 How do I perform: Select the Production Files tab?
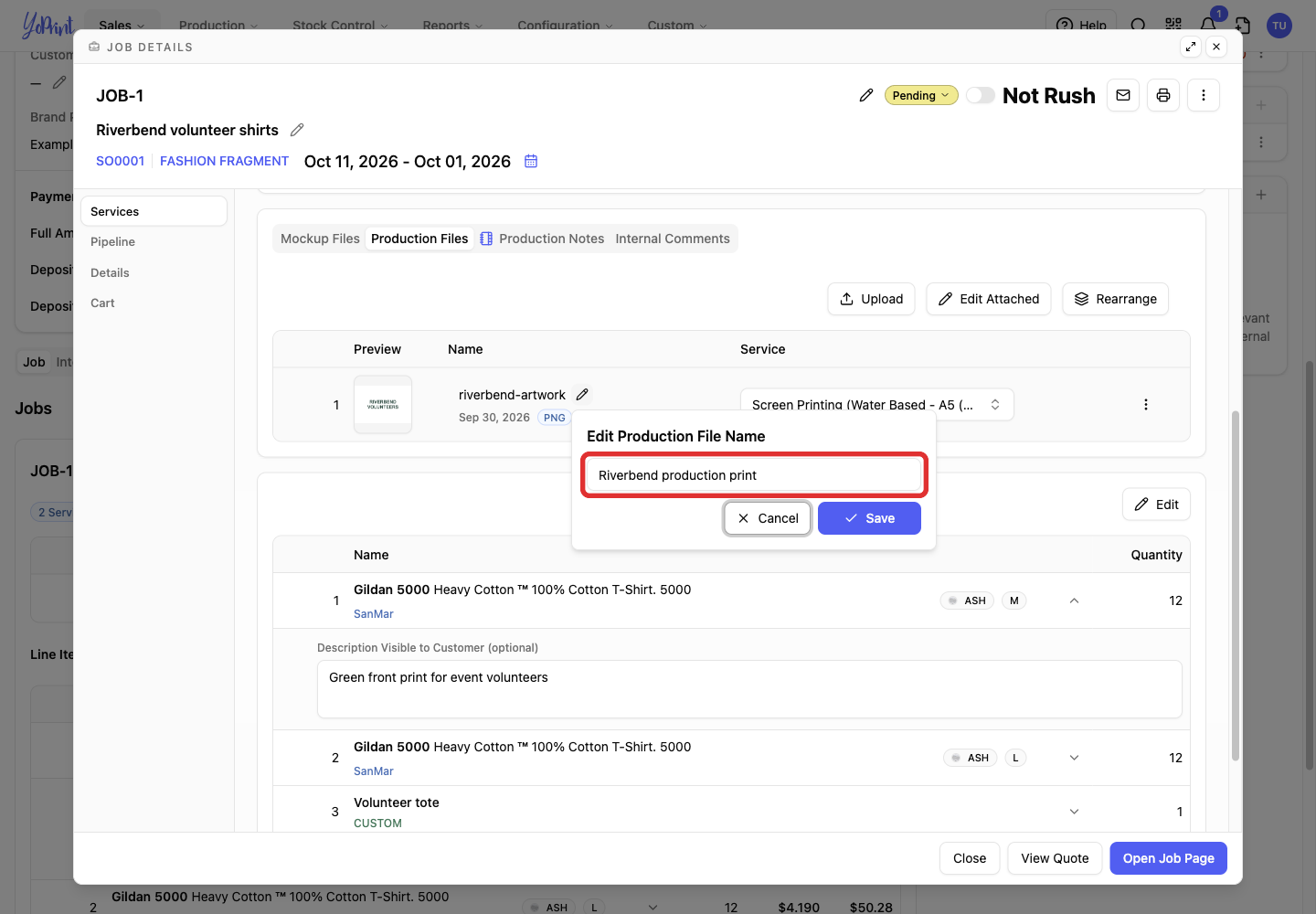point(419,239)
